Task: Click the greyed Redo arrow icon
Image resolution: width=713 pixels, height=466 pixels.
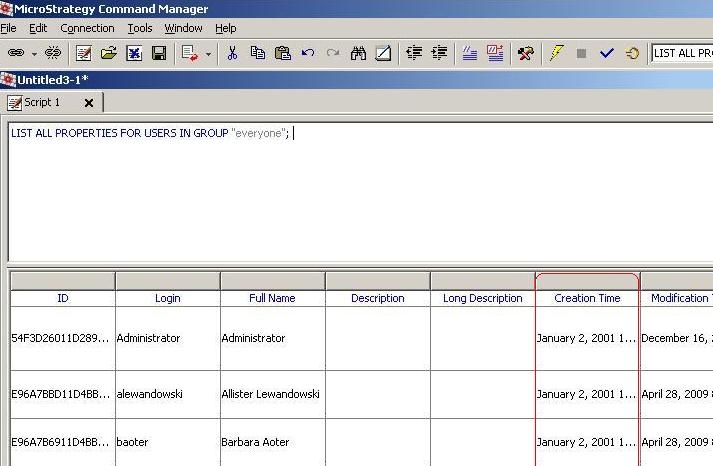Action: point(333,53)
